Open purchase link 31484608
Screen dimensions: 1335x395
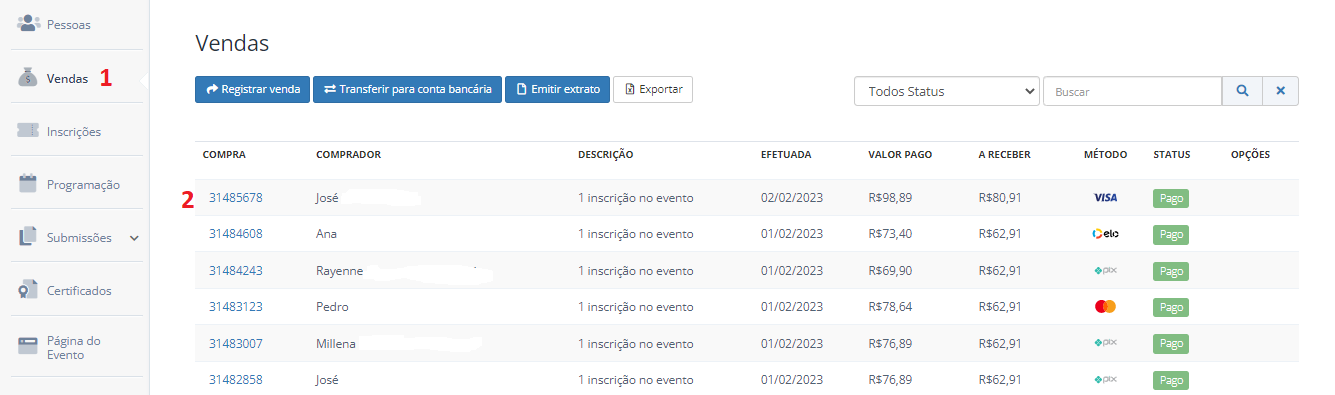(x=236, y=234)
